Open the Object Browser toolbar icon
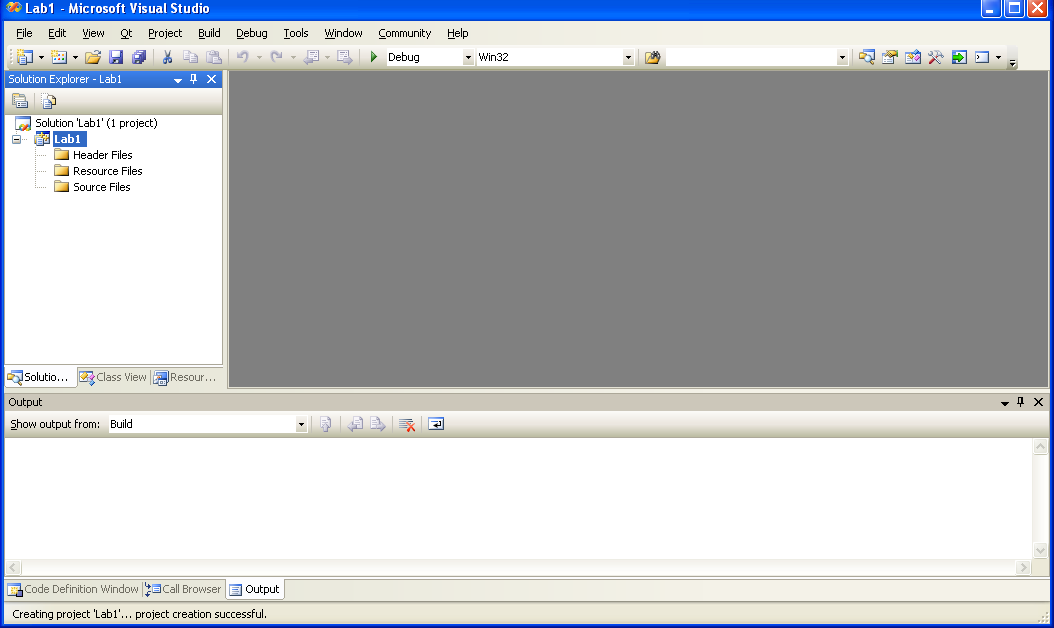Image resolution: width=1054 pixels, height=628 pixels. pyautogui.click(x=912, y=57)
